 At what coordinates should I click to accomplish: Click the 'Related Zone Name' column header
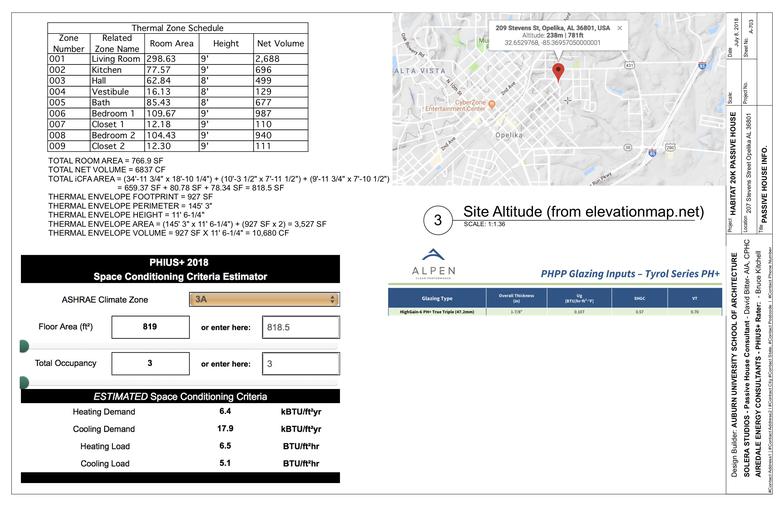(x=117, y=44)
